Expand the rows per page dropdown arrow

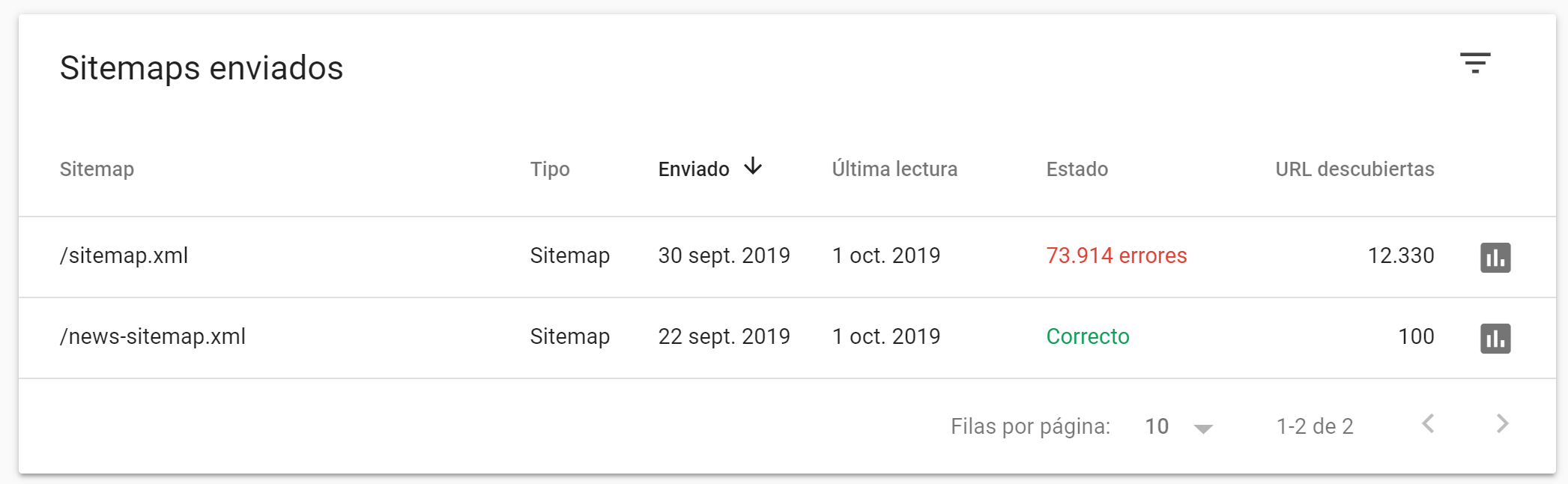pos(1203,429)
